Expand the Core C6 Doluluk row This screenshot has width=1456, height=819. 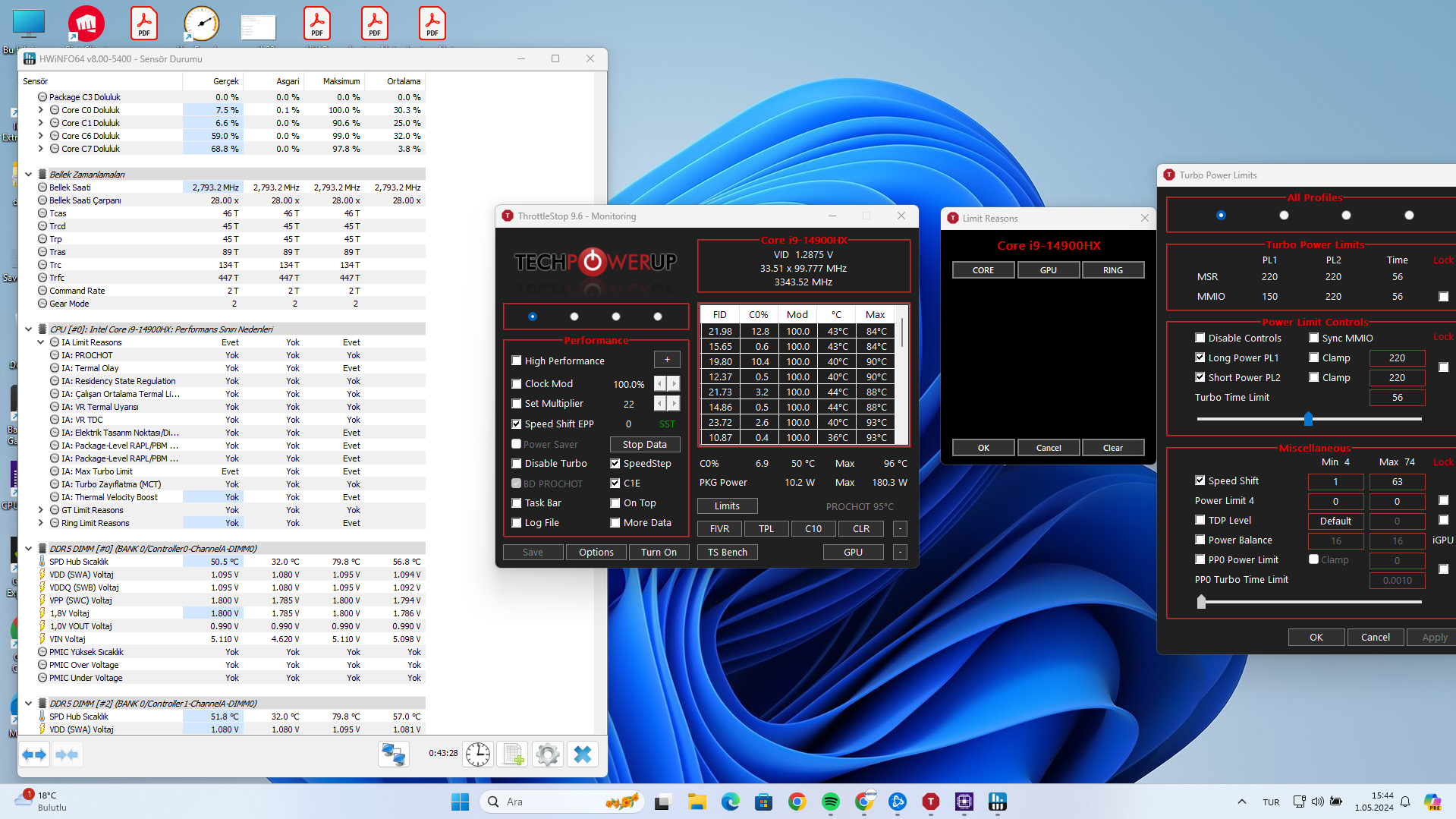[41, 136]
